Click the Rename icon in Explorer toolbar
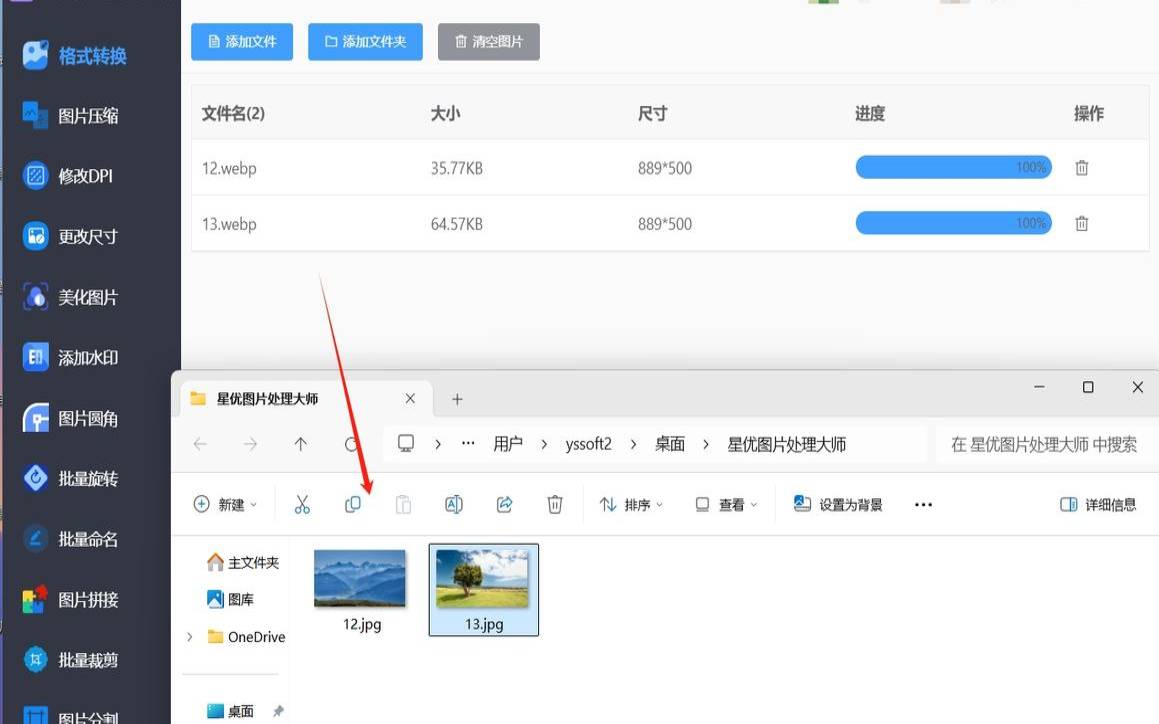Screen dimensions: 1159x724 pos(453,504)
